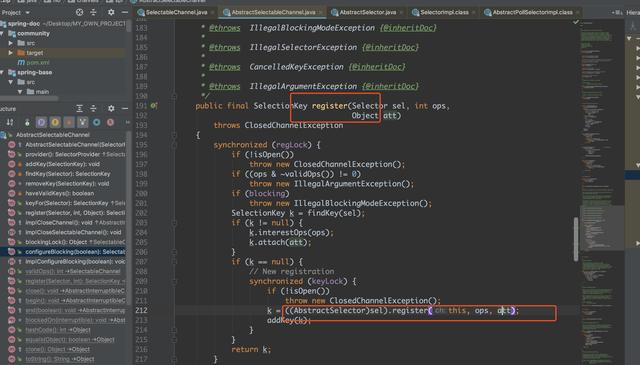Click the fold marker at line 203
The image size is (640, 365).
coord(174,223)
